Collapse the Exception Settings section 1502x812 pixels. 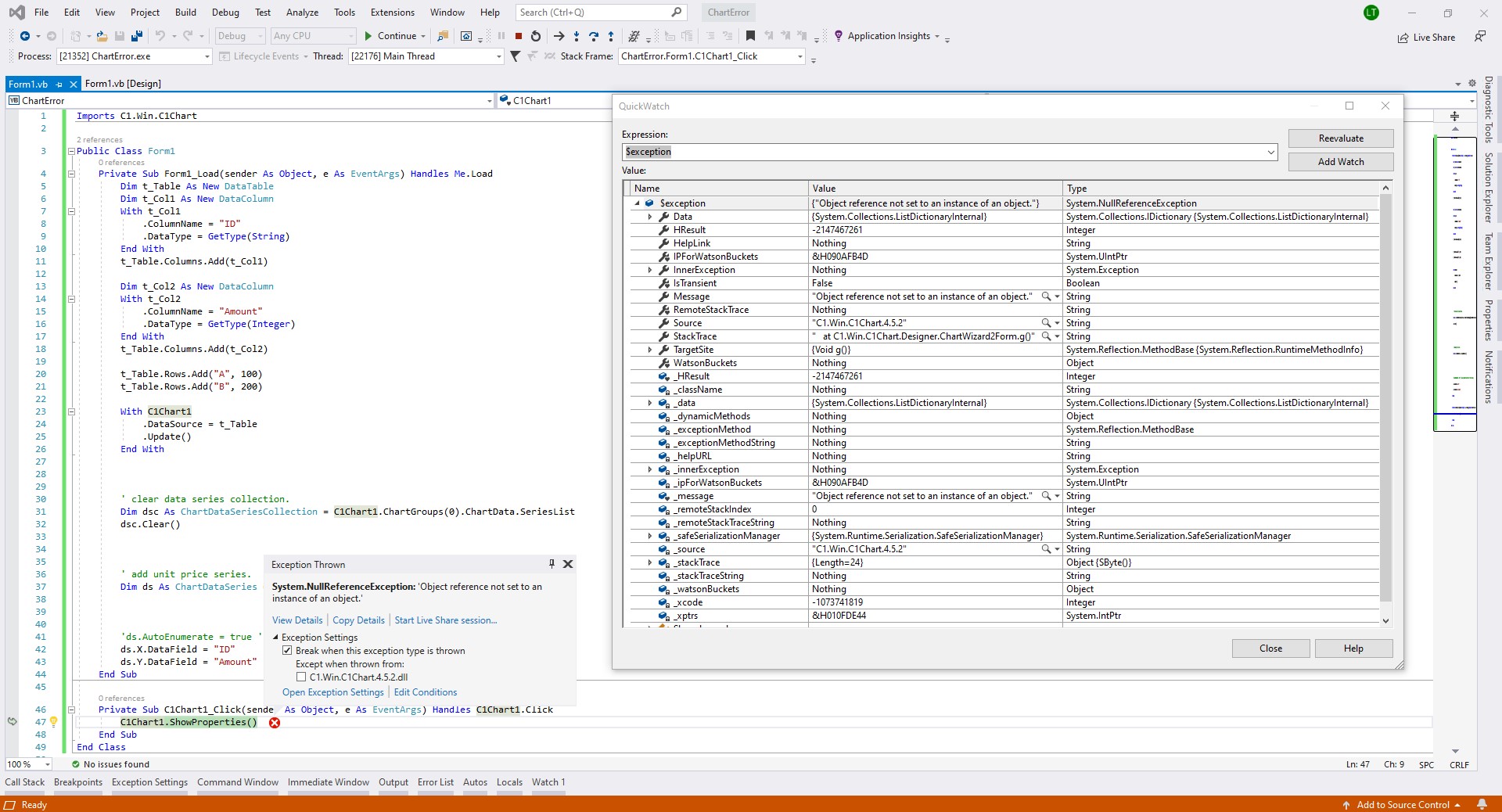pyautogui.click(x=275, y=638)
